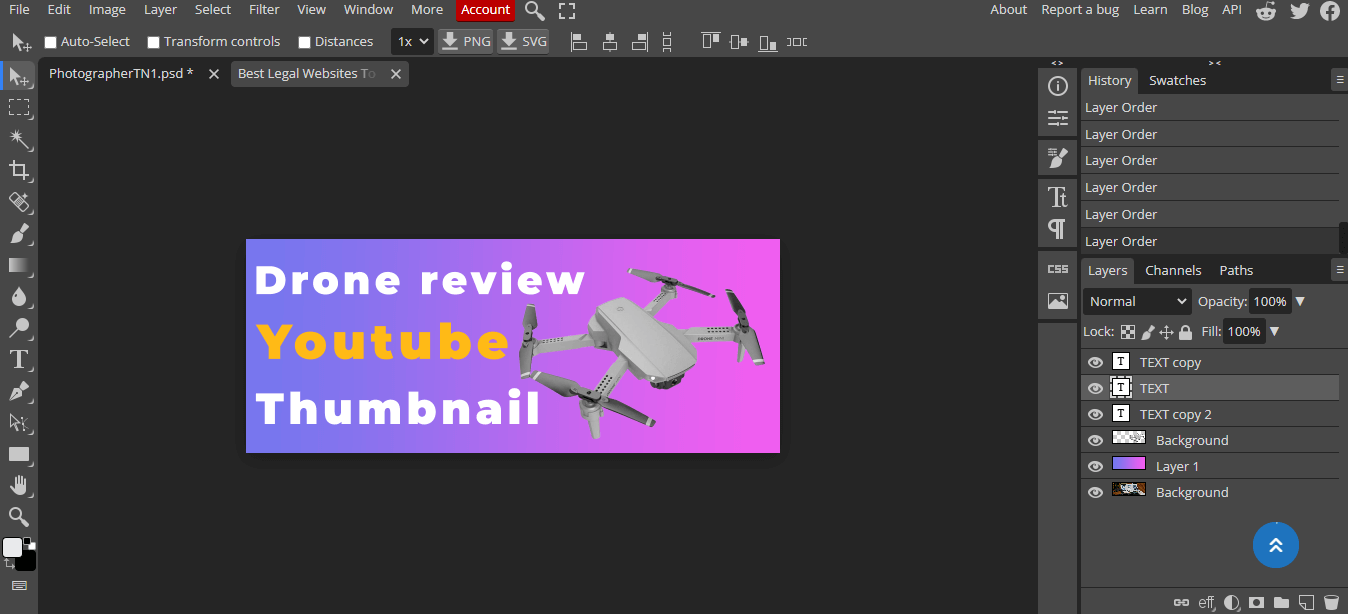Open the Layers panel options menu
Screen dimensions: 1348x614
pos(1339,270)
